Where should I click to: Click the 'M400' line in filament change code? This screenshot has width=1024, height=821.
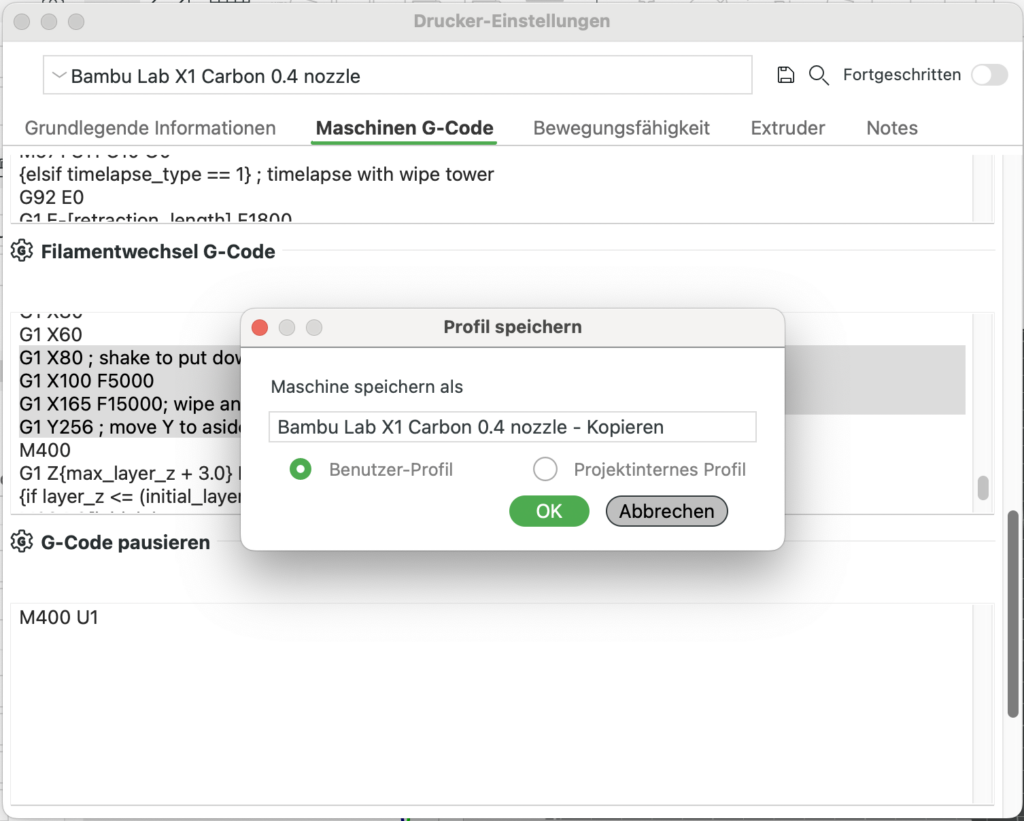click(x=45, y=450)
